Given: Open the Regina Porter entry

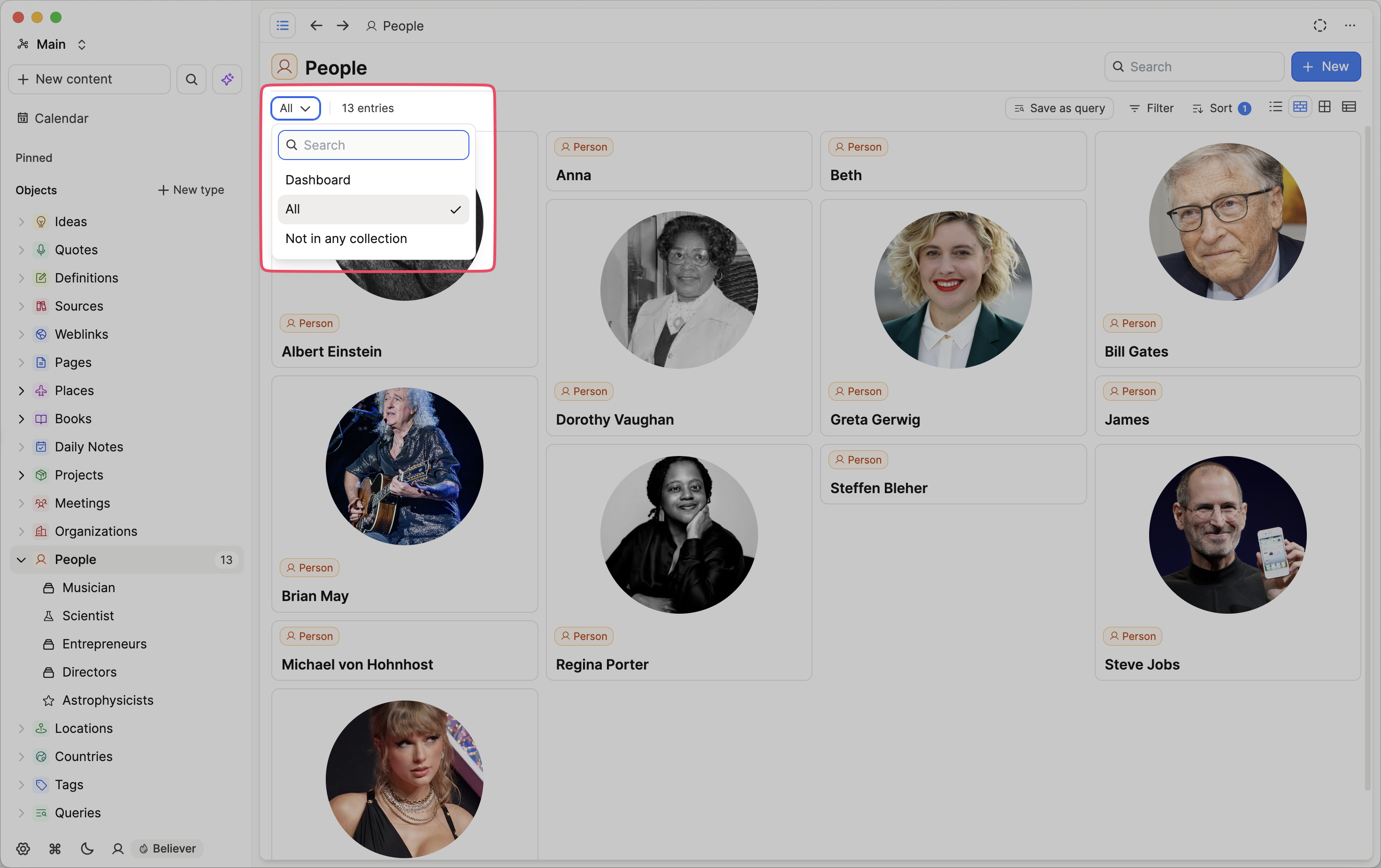Looking at the screenshot, I should (679, 563).
